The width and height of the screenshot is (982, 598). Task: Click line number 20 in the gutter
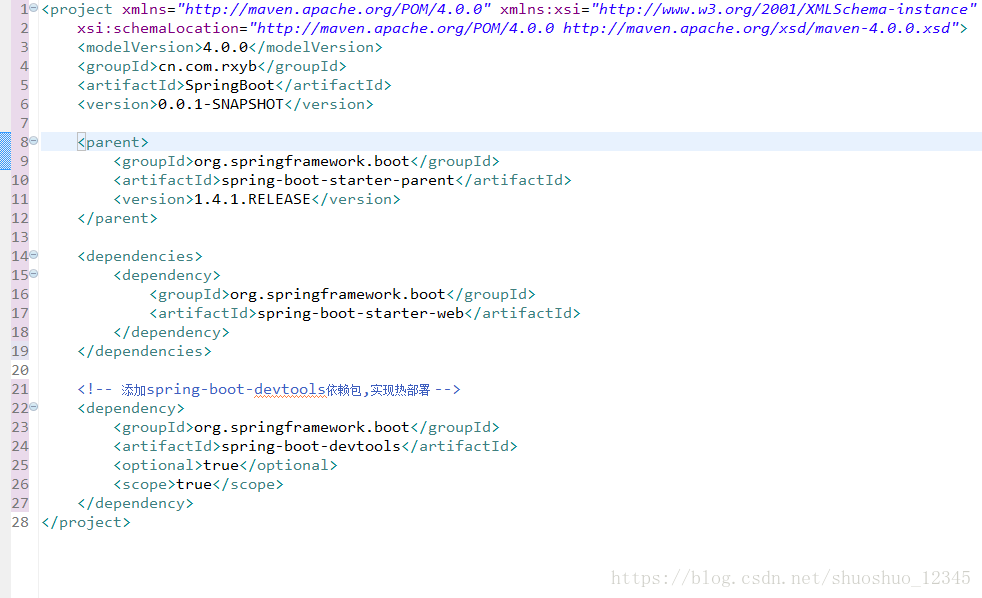[x=20, y=370]
